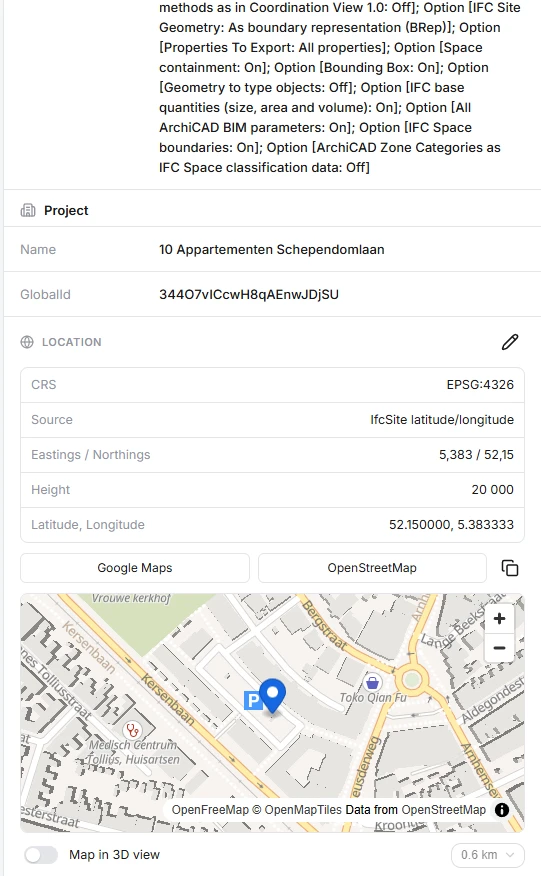Open map attribution info icon

pyautogui.click(x=502, y=810)
